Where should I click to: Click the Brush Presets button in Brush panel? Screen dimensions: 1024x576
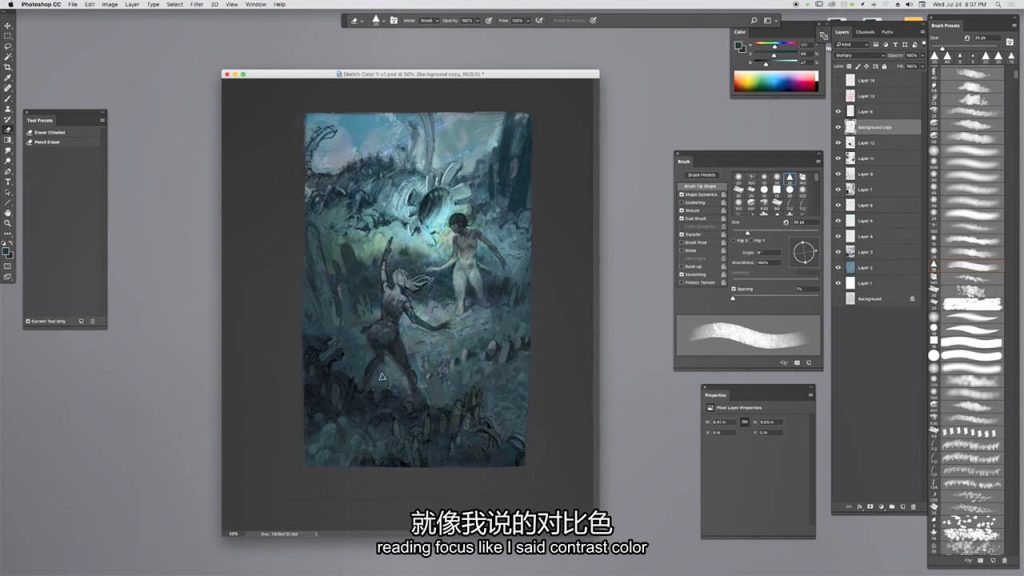701,175
